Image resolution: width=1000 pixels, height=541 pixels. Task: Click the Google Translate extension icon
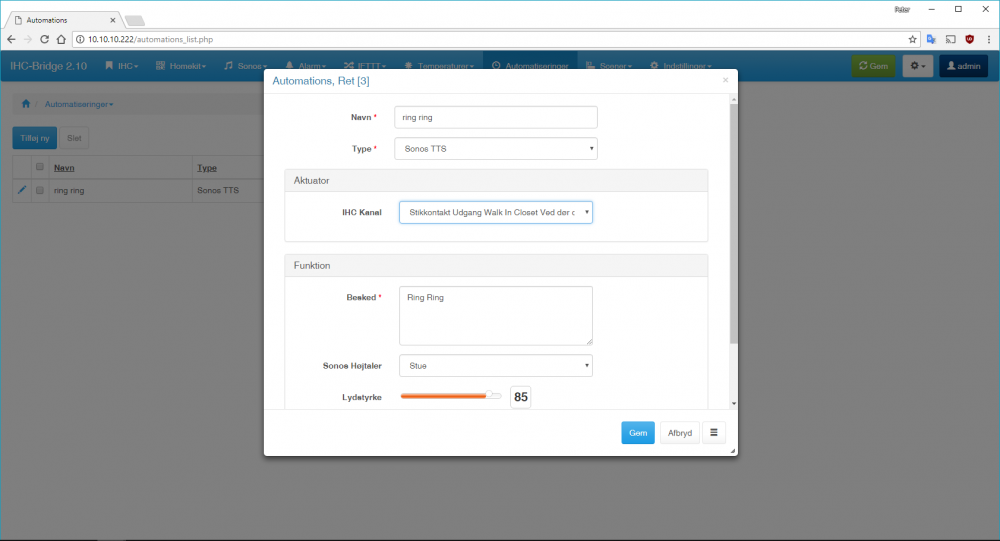[931, 39]
